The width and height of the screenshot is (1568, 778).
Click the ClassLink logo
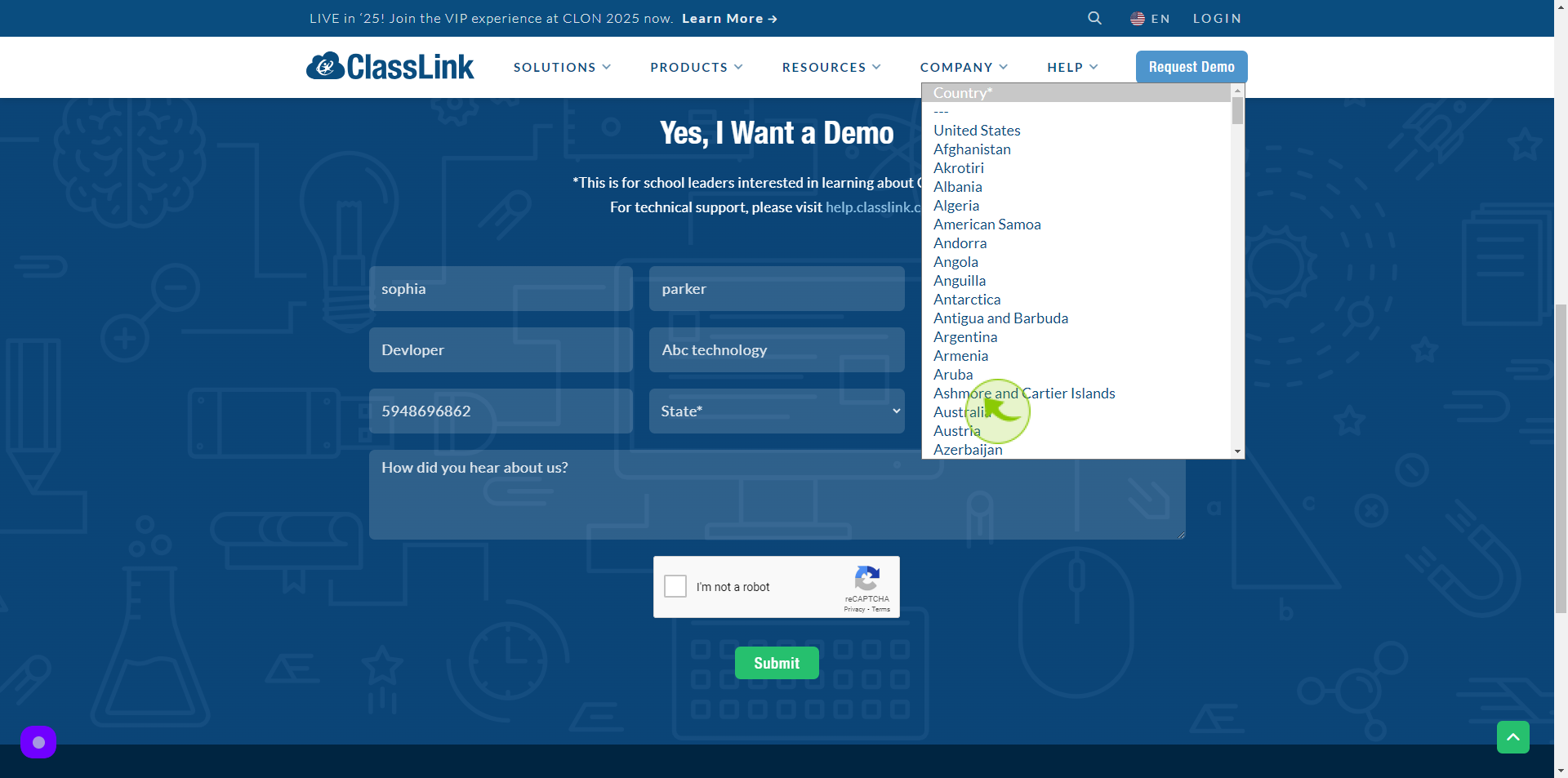click(x=390, y=66)
